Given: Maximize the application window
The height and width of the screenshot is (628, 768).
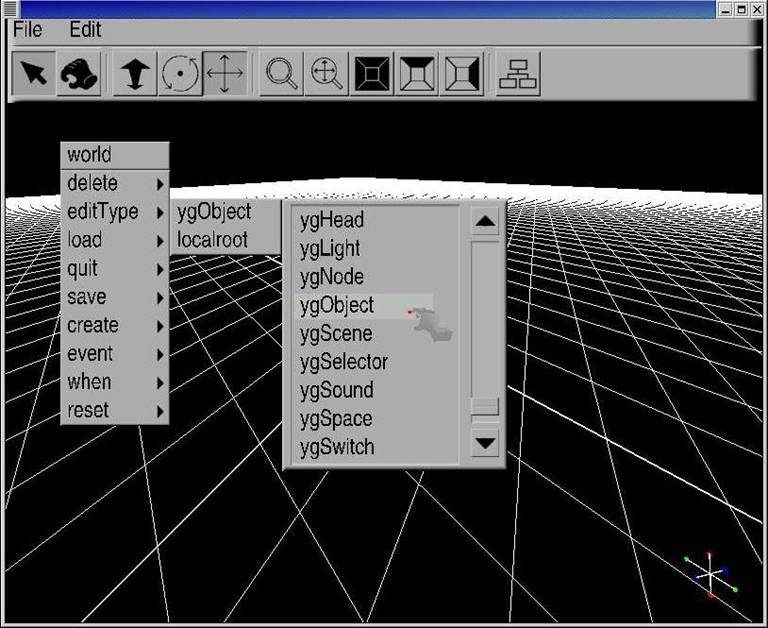Looking at the screenshot, I should click(742, 9).
